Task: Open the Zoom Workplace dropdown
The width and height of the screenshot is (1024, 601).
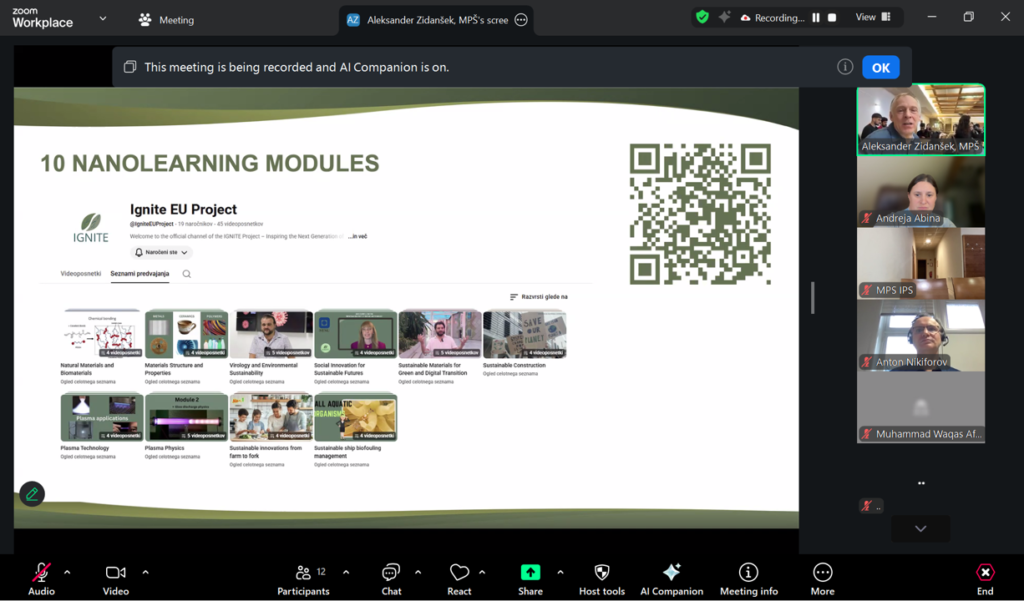Action: 102,18
